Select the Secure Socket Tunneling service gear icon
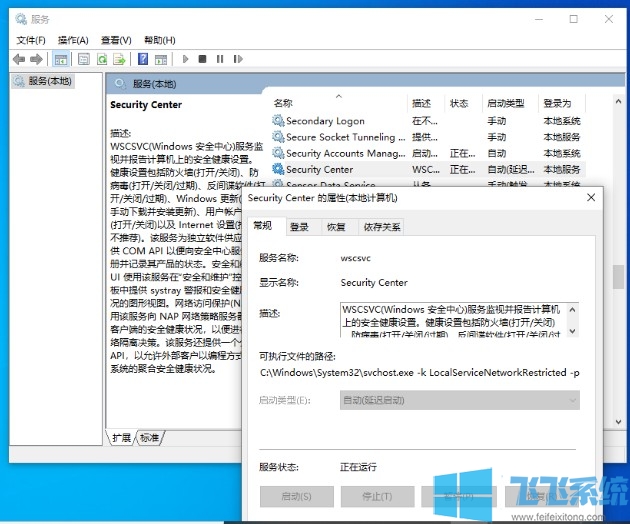This screenshot has width=630, height=524. (278, 137)
